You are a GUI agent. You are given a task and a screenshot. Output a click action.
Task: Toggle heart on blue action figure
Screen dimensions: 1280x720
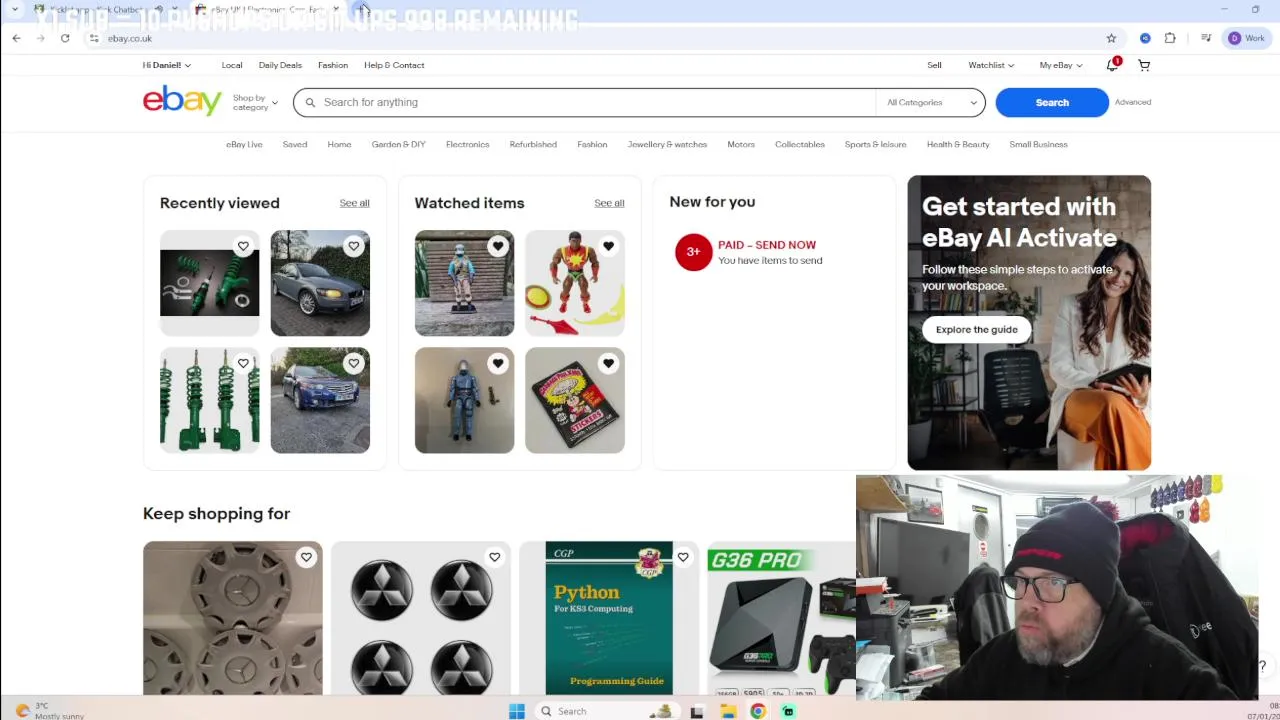pyautogui.click(x=498, y=246)
